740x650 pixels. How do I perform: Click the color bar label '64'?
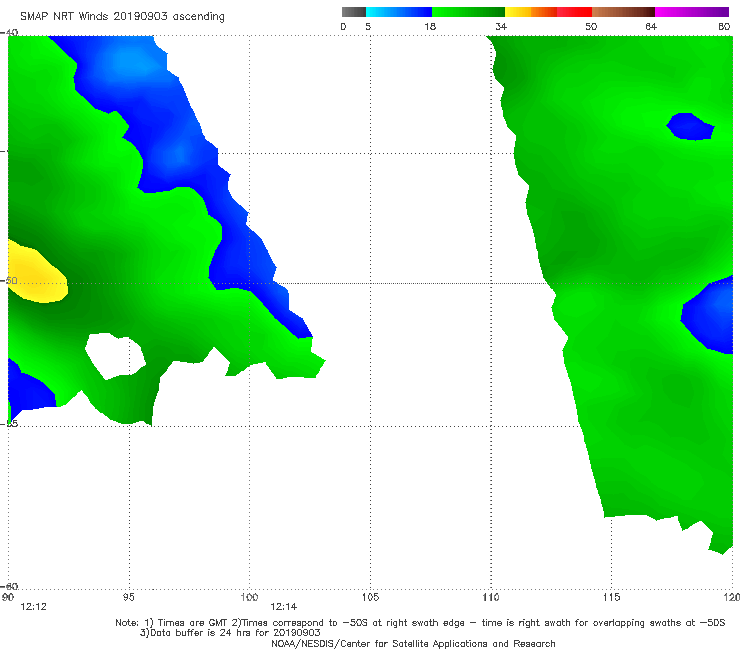[651, 26]
